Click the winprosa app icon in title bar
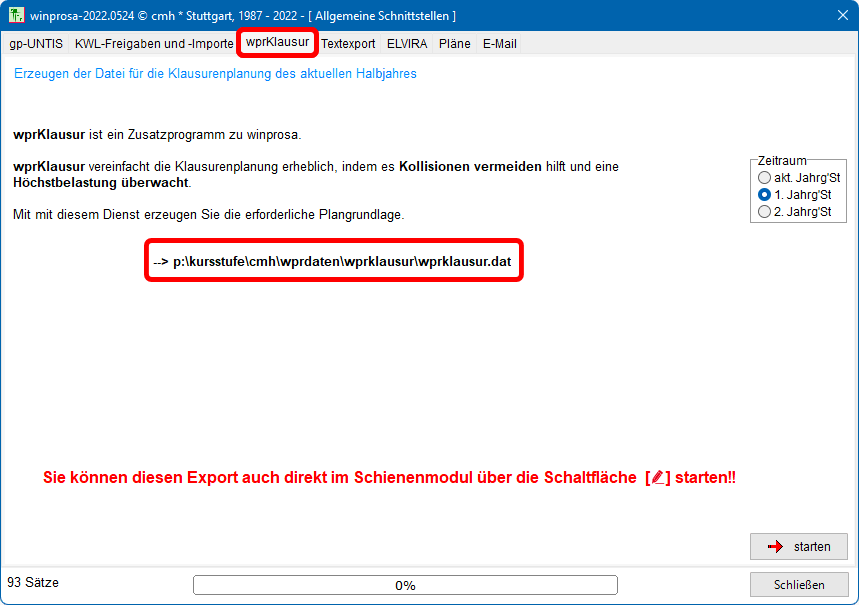The image size is (859, 605). (15, 15)
